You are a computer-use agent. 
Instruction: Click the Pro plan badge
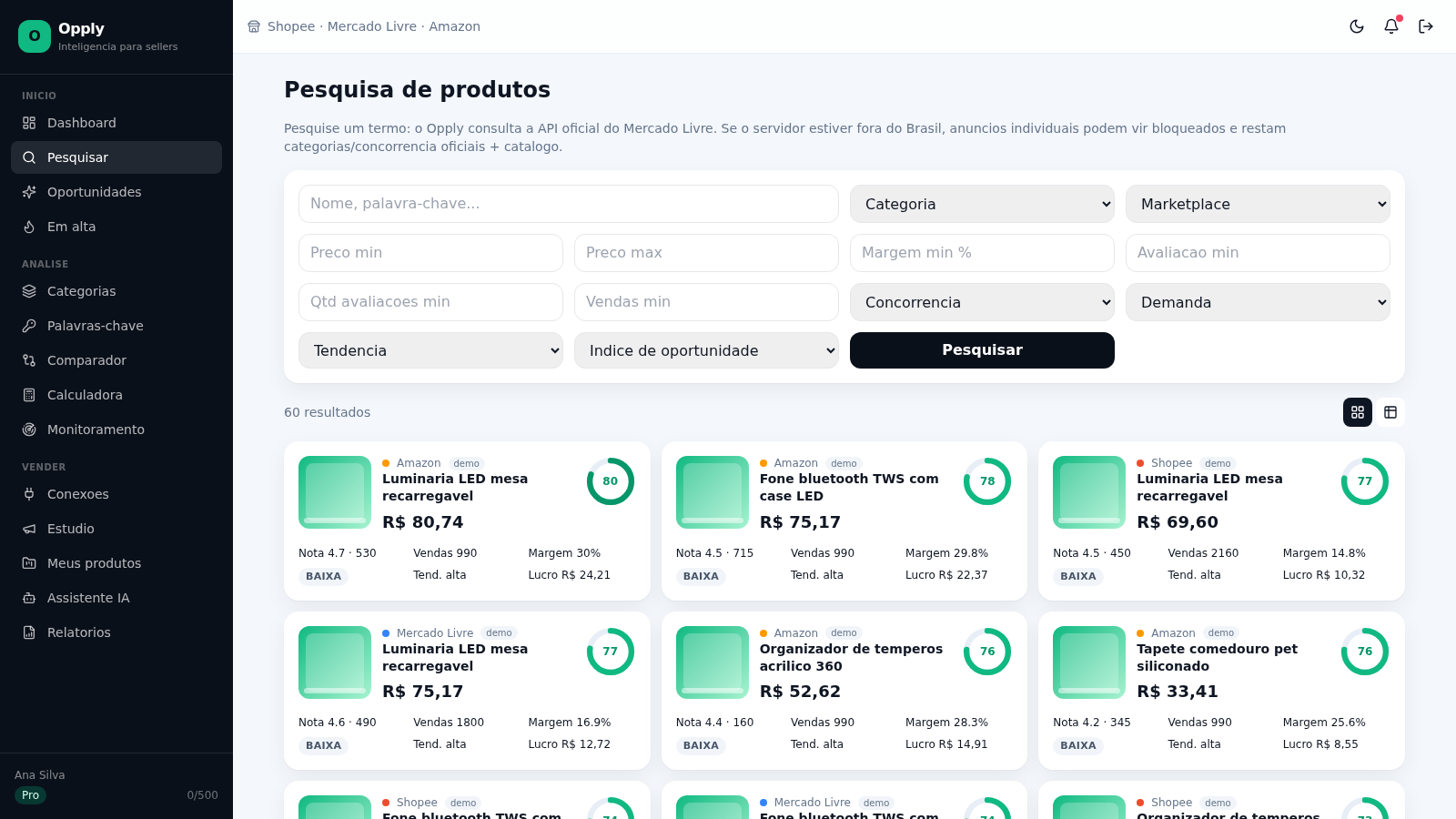(30, 795)
